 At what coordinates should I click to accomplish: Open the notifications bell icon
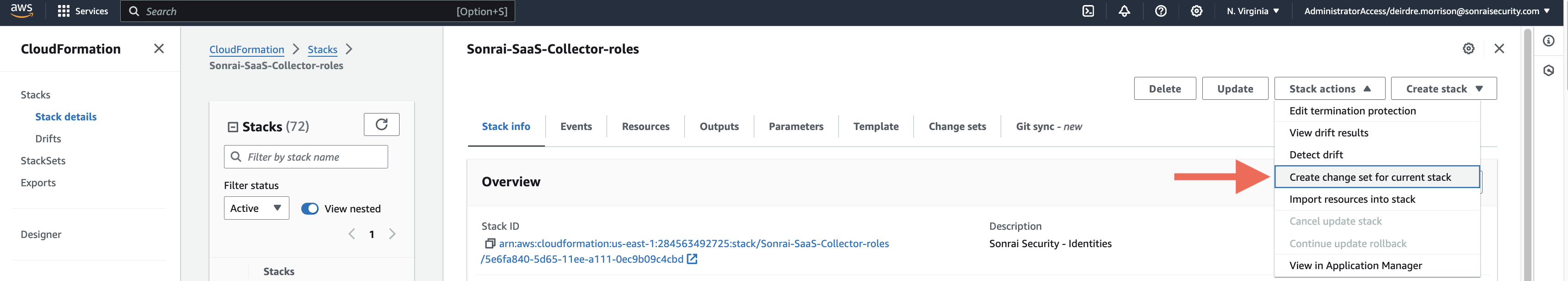(1124, 11)
